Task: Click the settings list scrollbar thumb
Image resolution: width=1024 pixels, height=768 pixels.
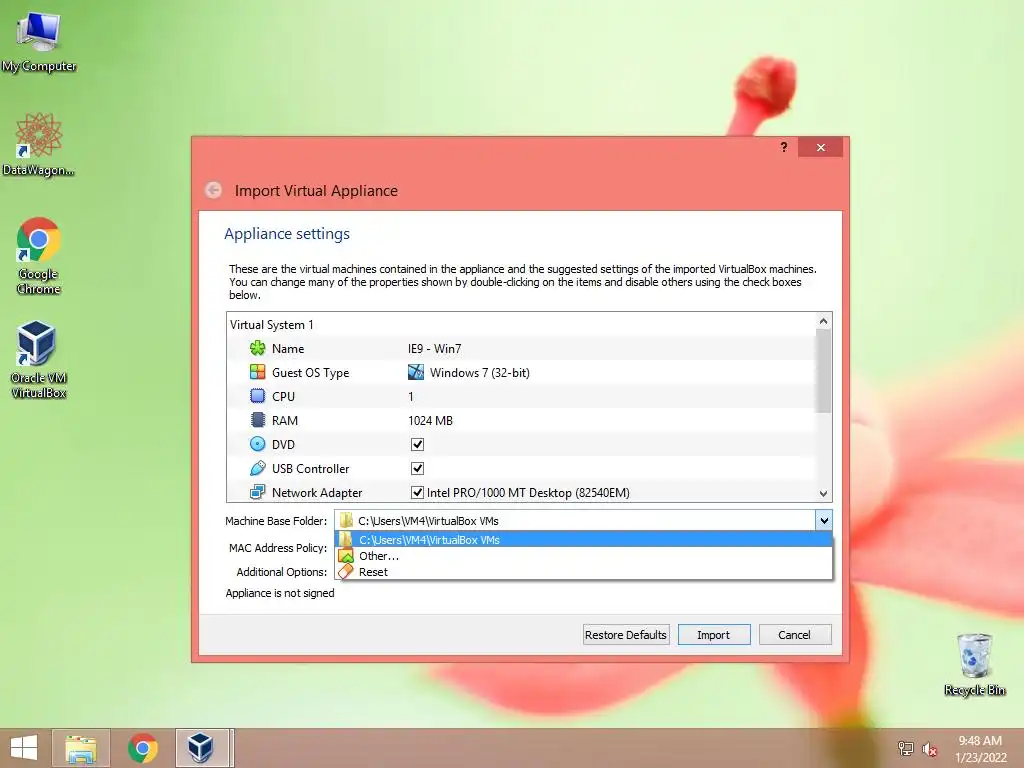Action: [x=823, y=370]
